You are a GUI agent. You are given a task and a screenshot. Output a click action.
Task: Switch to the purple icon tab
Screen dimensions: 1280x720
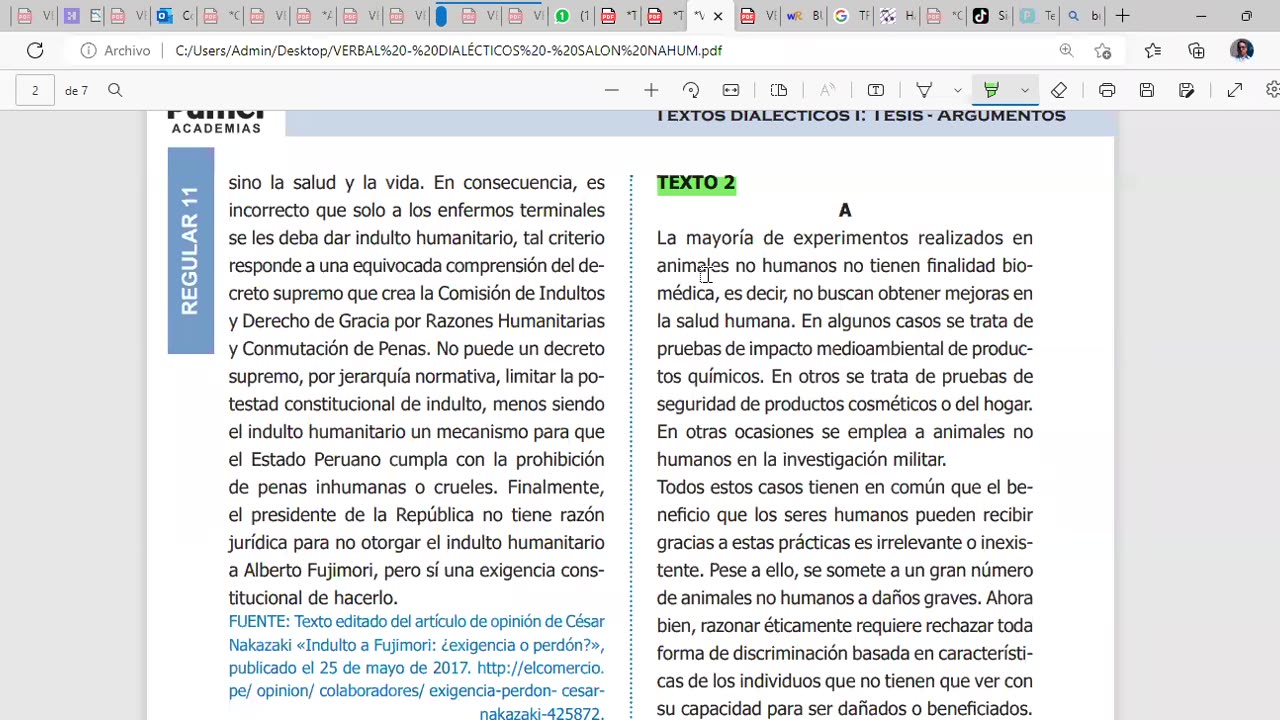71,16
